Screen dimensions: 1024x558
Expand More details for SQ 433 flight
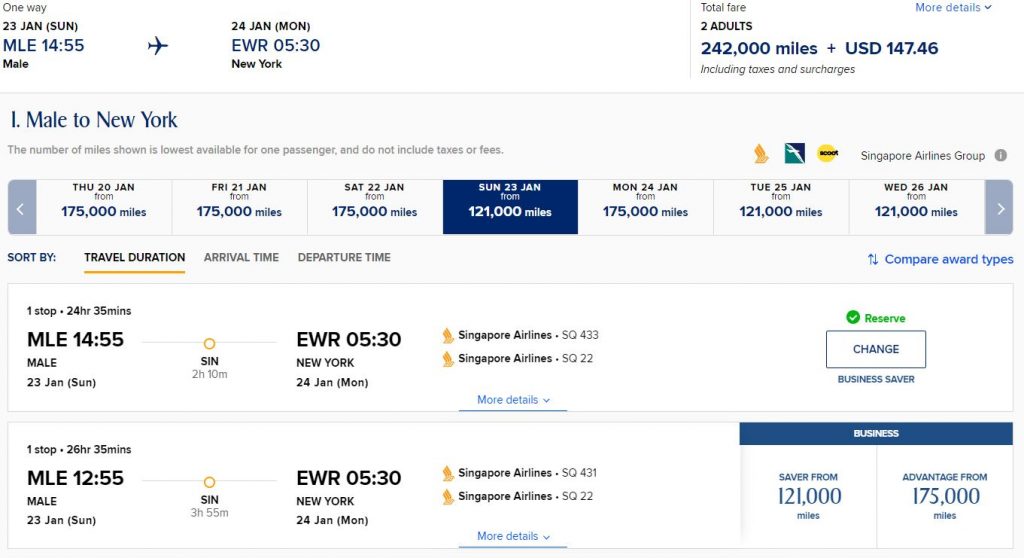pos(513,400)
